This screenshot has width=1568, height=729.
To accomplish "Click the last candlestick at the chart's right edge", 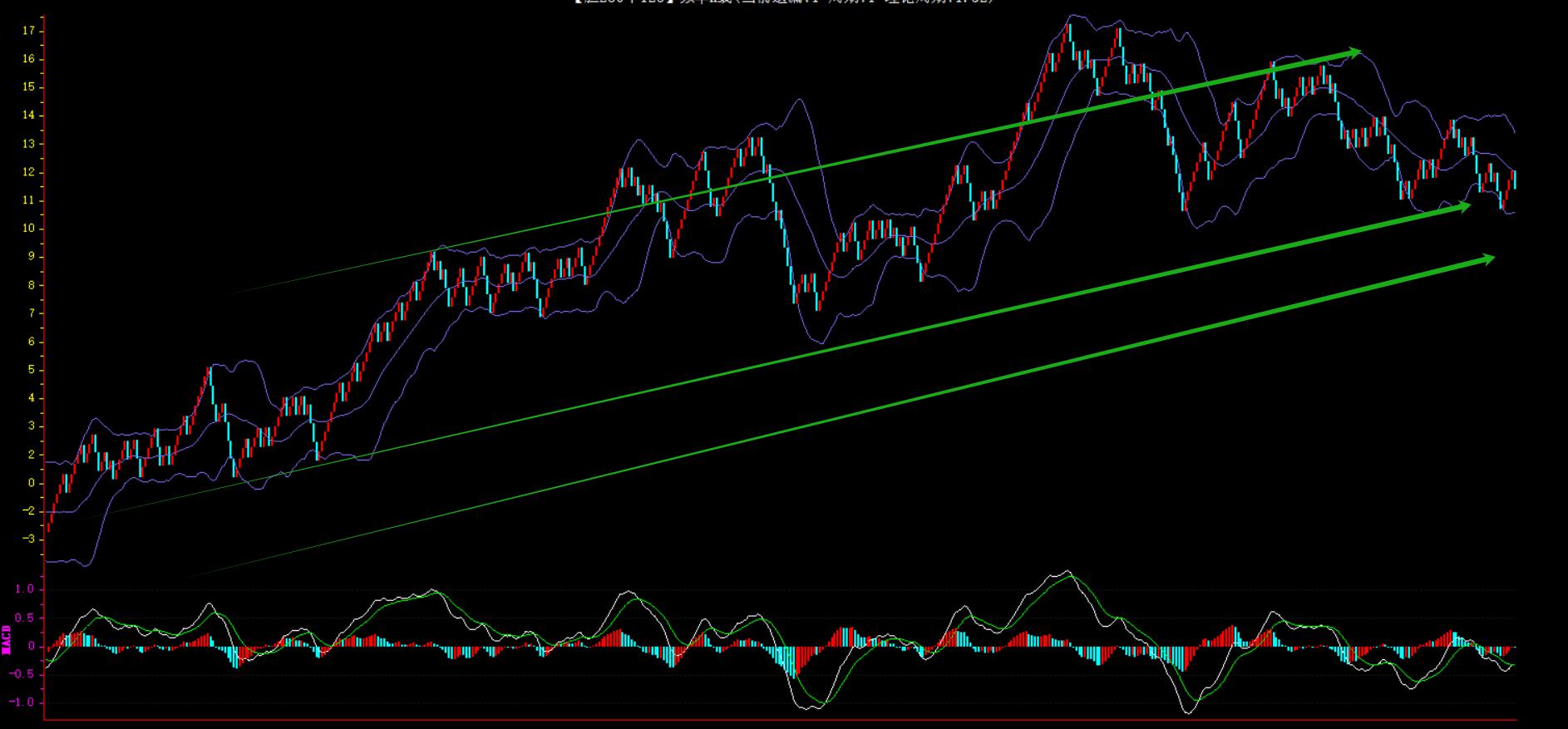I will tap(1514, 180).
